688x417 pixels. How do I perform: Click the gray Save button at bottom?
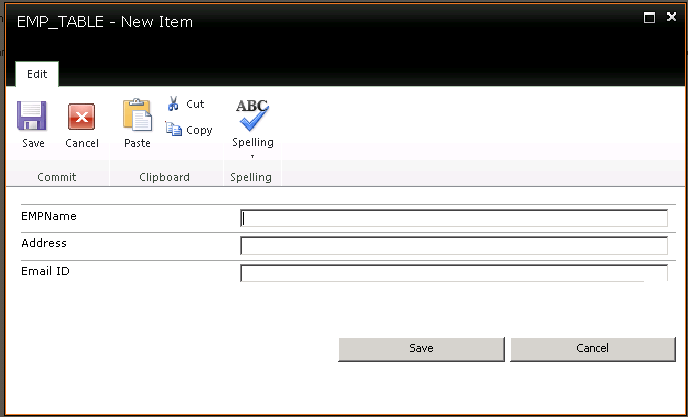coord(421,349)
